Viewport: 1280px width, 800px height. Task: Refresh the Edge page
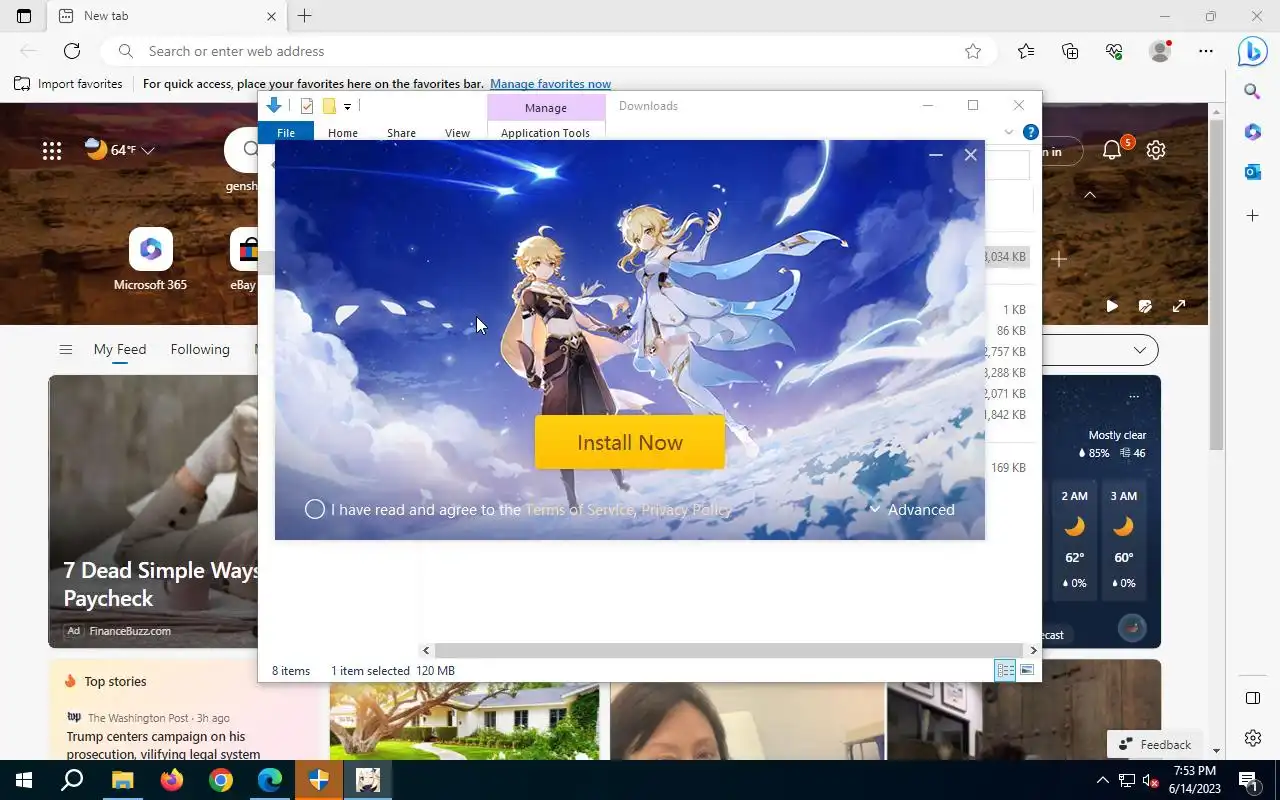point(72,51)
